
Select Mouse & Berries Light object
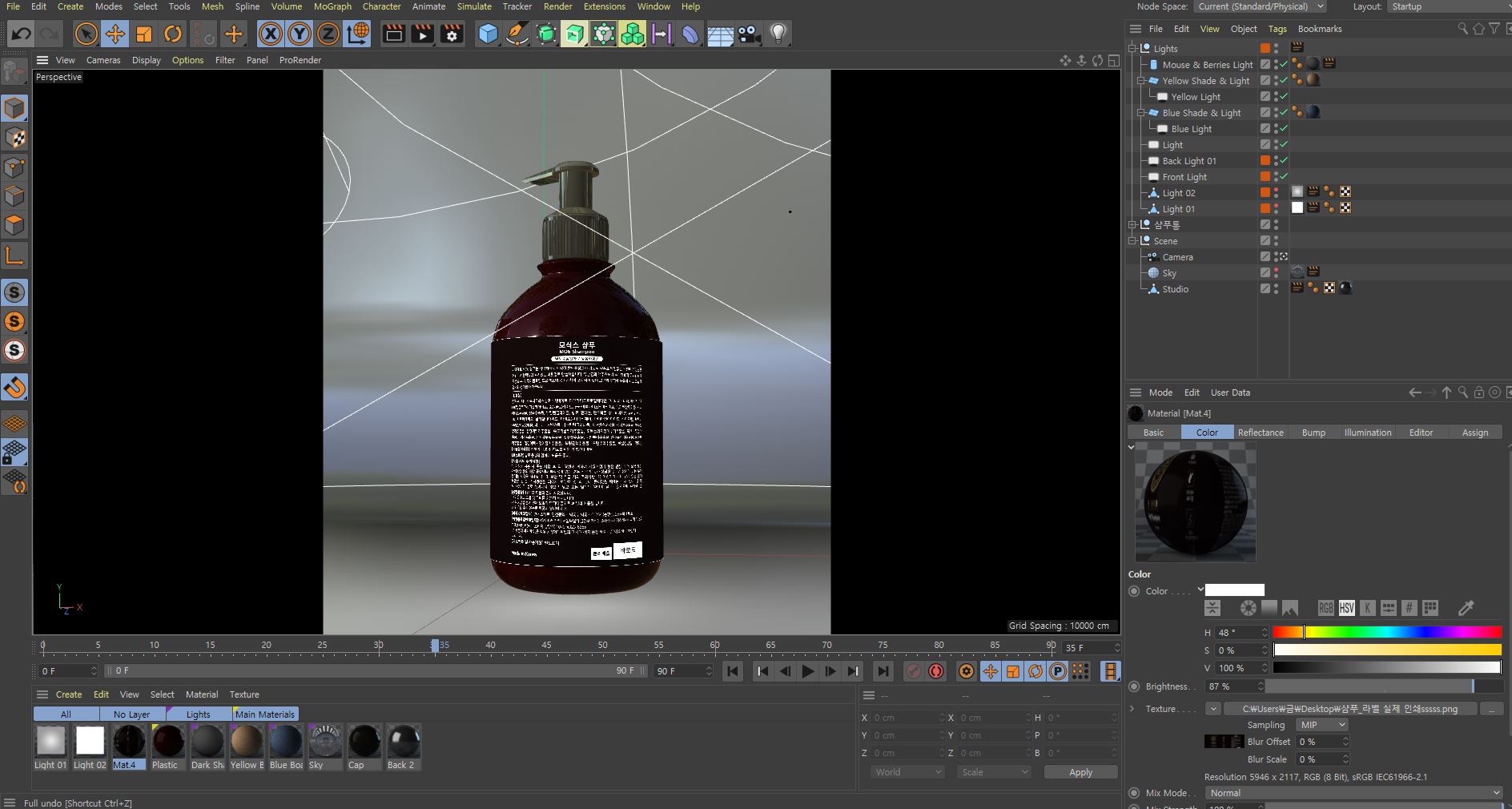coord(1208,65)
